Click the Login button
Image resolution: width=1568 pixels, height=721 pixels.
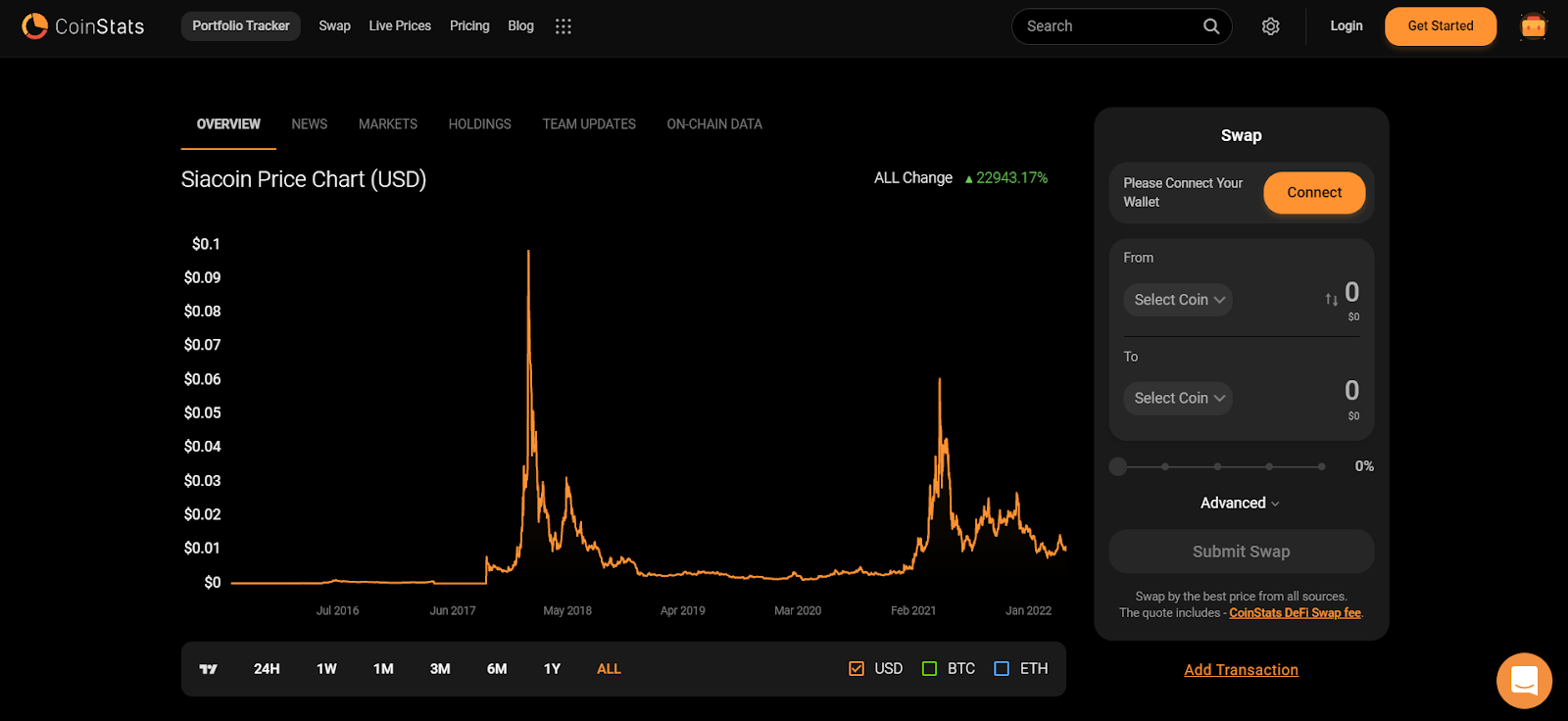point(1347,26)
